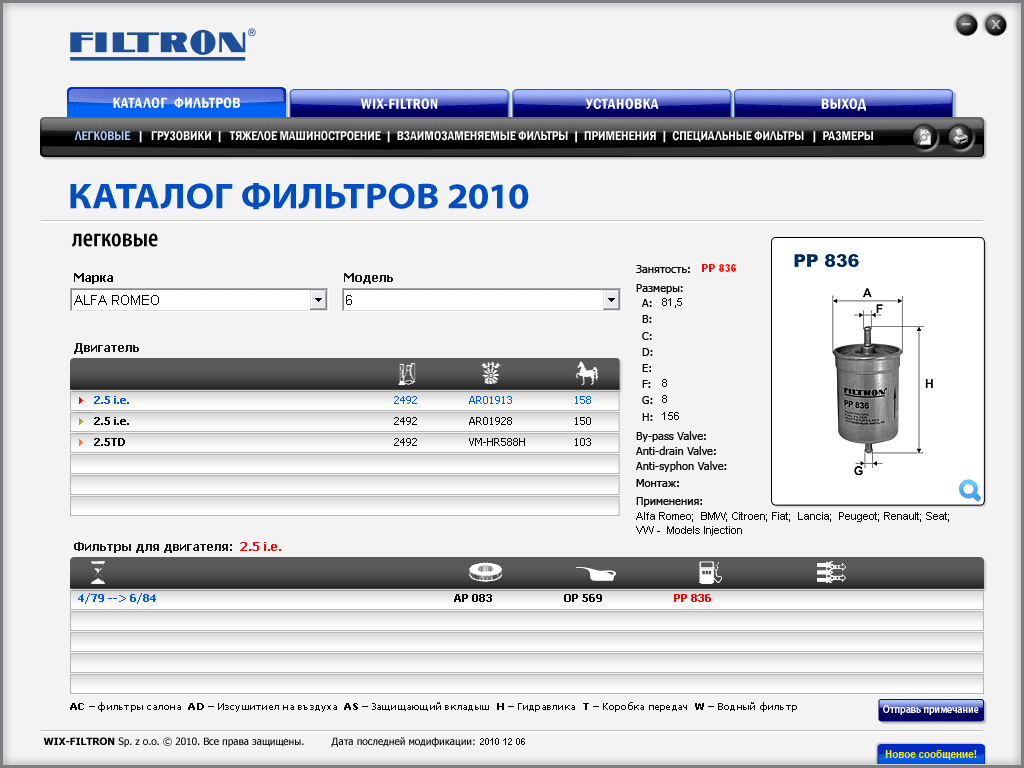Click magnifier icon to enlarge filter image

coord(968,490)
